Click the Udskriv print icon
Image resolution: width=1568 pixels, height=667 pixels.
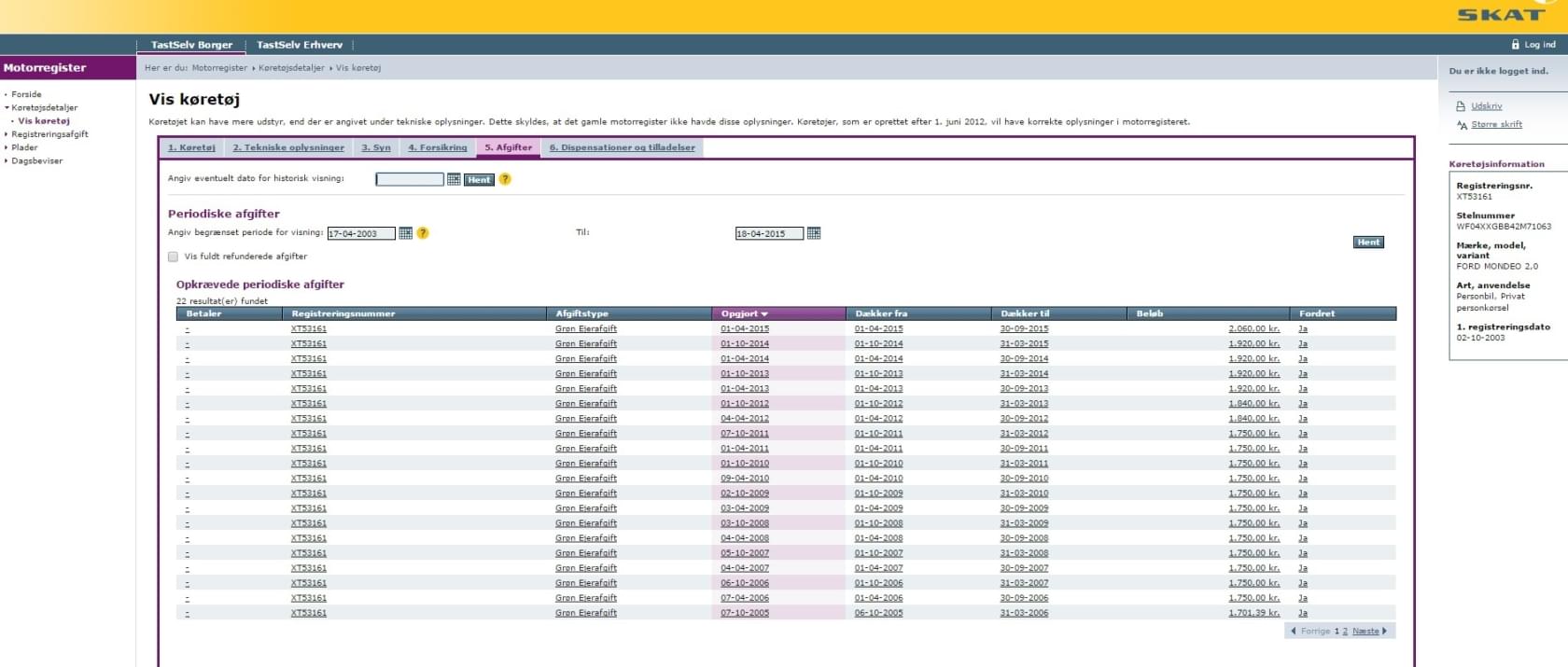pyautogui.click(x=1461, y=106)
